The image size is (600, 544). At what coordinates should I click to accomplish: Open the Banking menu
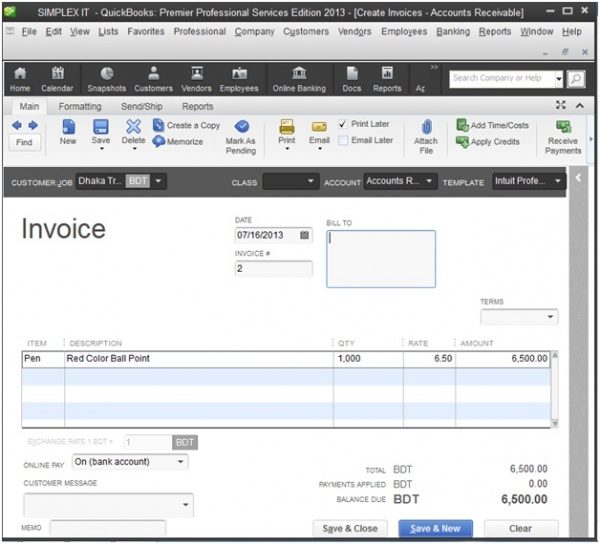click(x=453, y=31)
